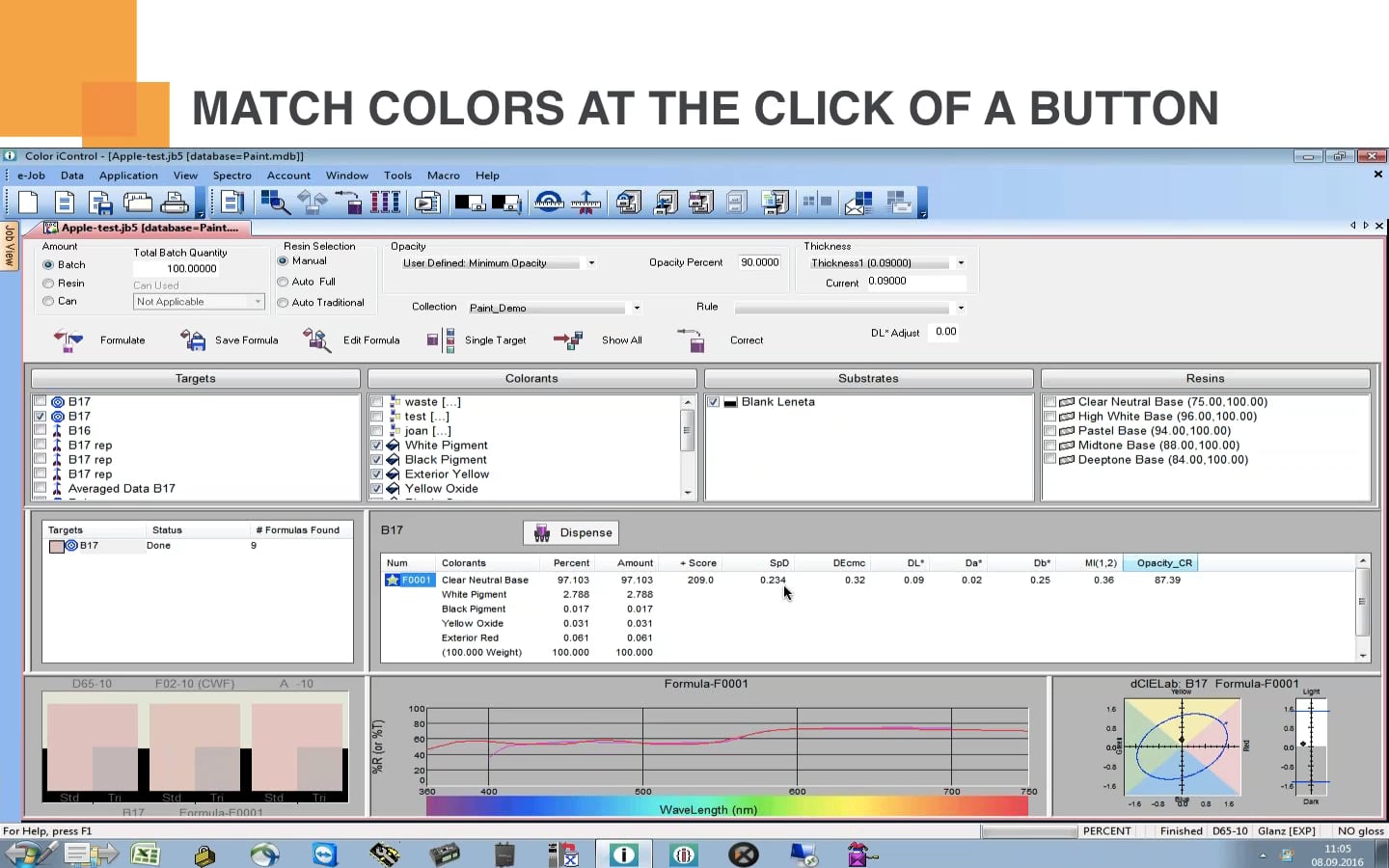
Task: Click the envelope mail toolbar icon
Action: (x=858, y=203)
